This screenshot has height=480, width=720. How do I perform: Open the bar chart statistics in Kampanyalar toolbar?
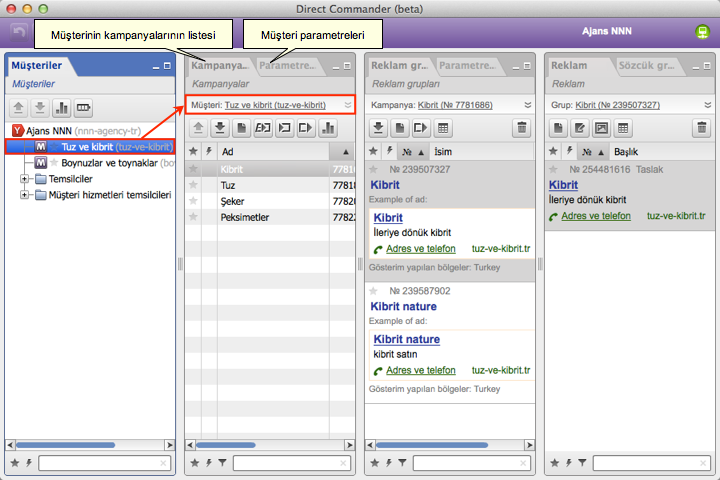328,128
